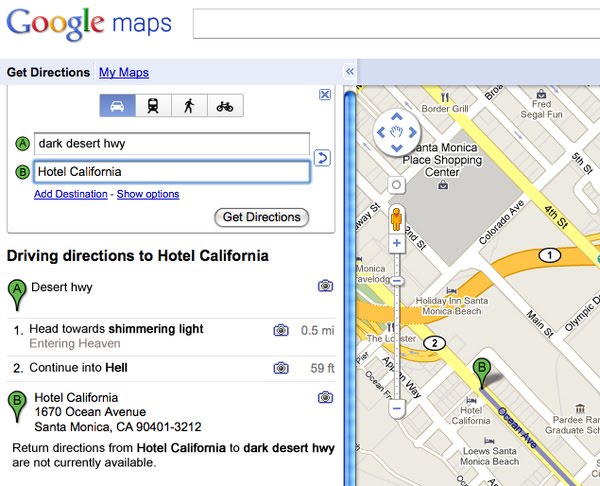Focus the destination field 'Hotel California'
This screenshot has height=486, width=600.
click(x=172, y=171)
